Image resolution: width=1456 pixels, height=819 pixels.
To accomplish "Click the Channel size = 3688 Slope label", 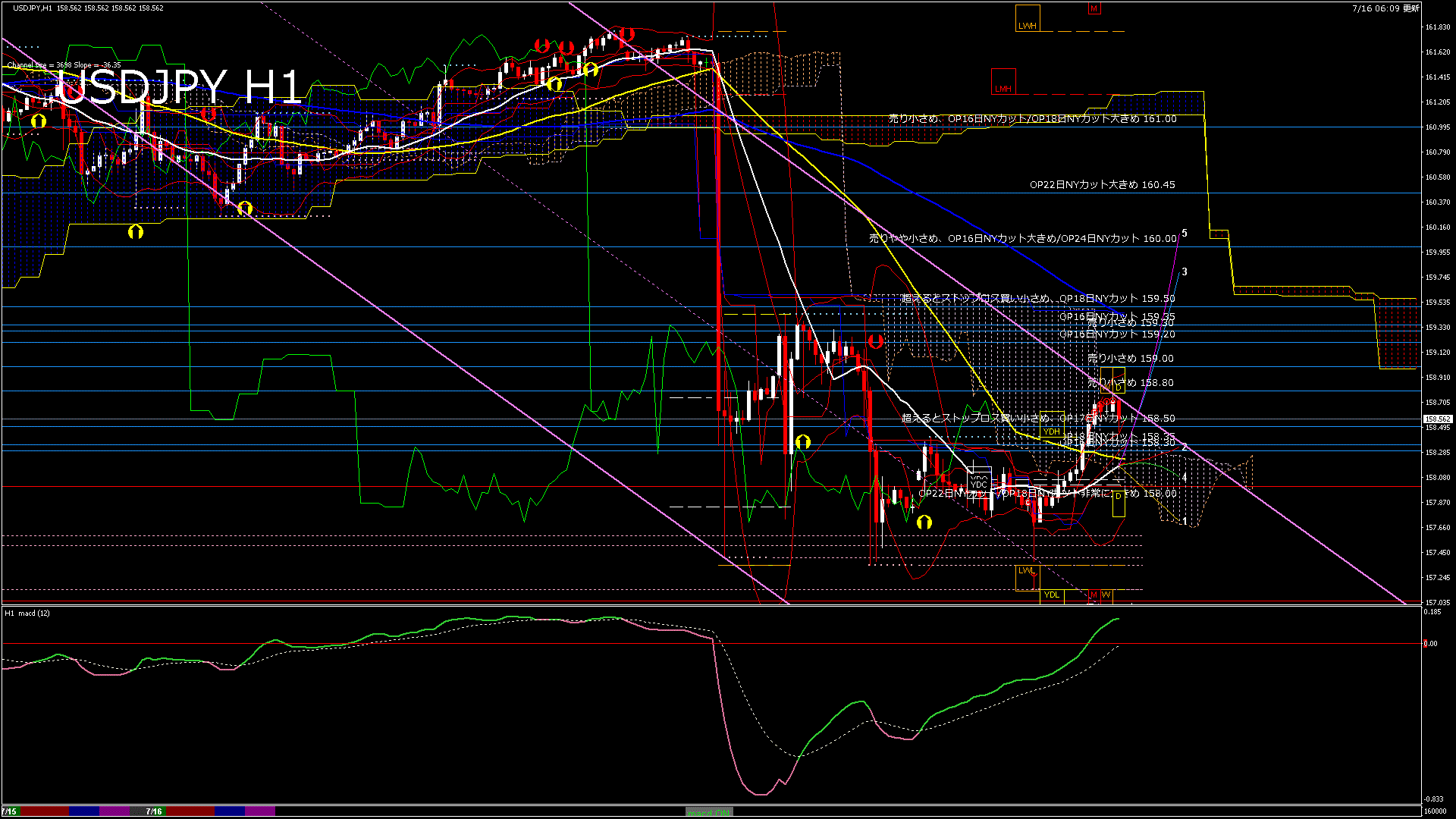I will 64,65.
